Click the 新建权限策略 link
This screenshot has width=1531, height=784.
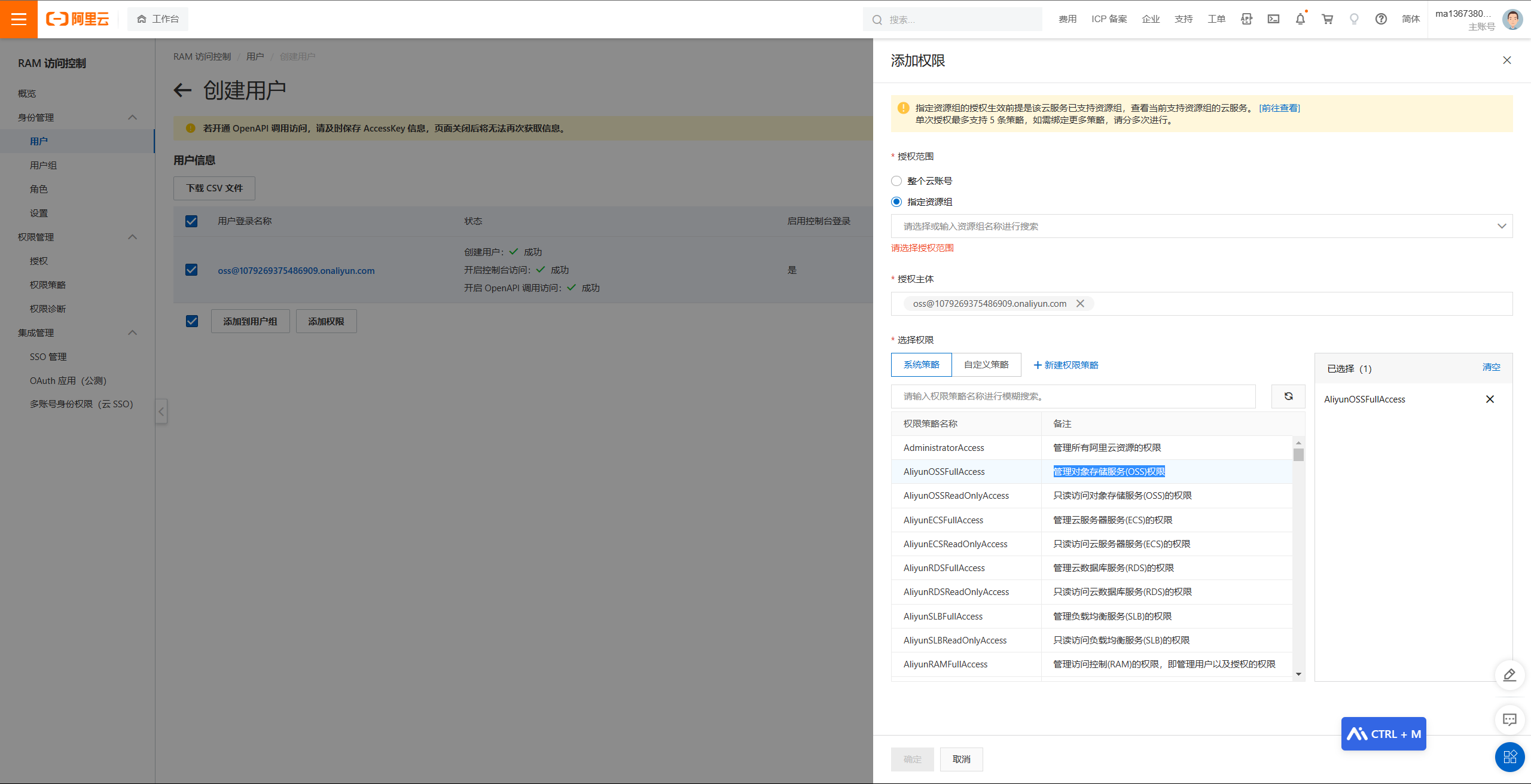1066,365
